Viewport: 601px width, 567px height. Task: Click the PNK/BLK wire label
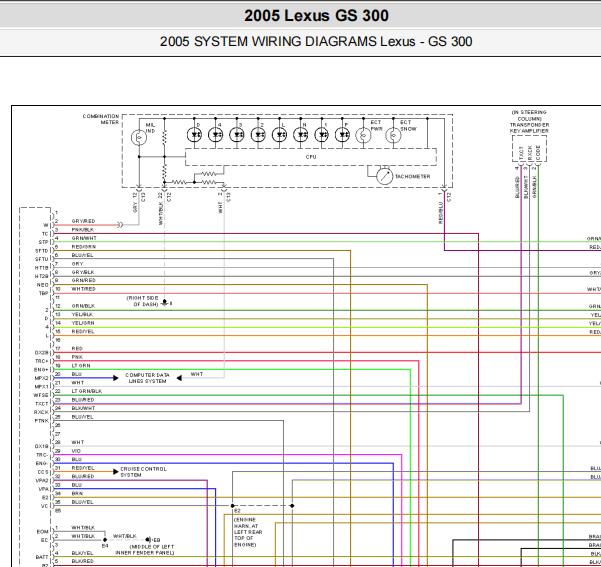click(x=82, y=230)
